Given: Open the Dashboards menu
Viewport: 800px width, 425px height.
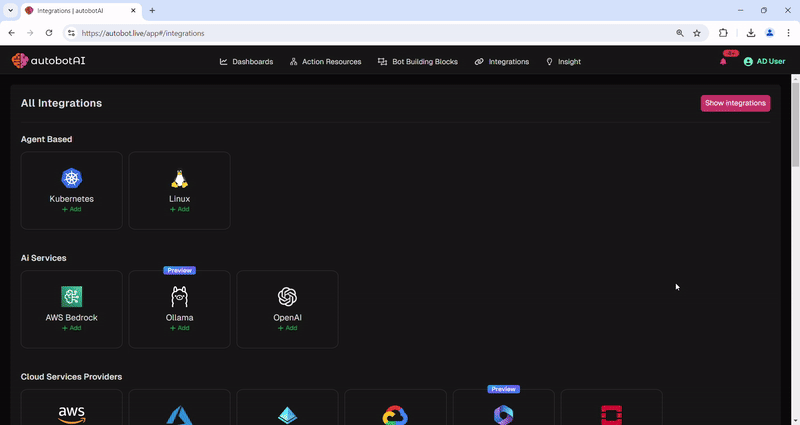Looking at the screenshot, I should click(246, 62).
